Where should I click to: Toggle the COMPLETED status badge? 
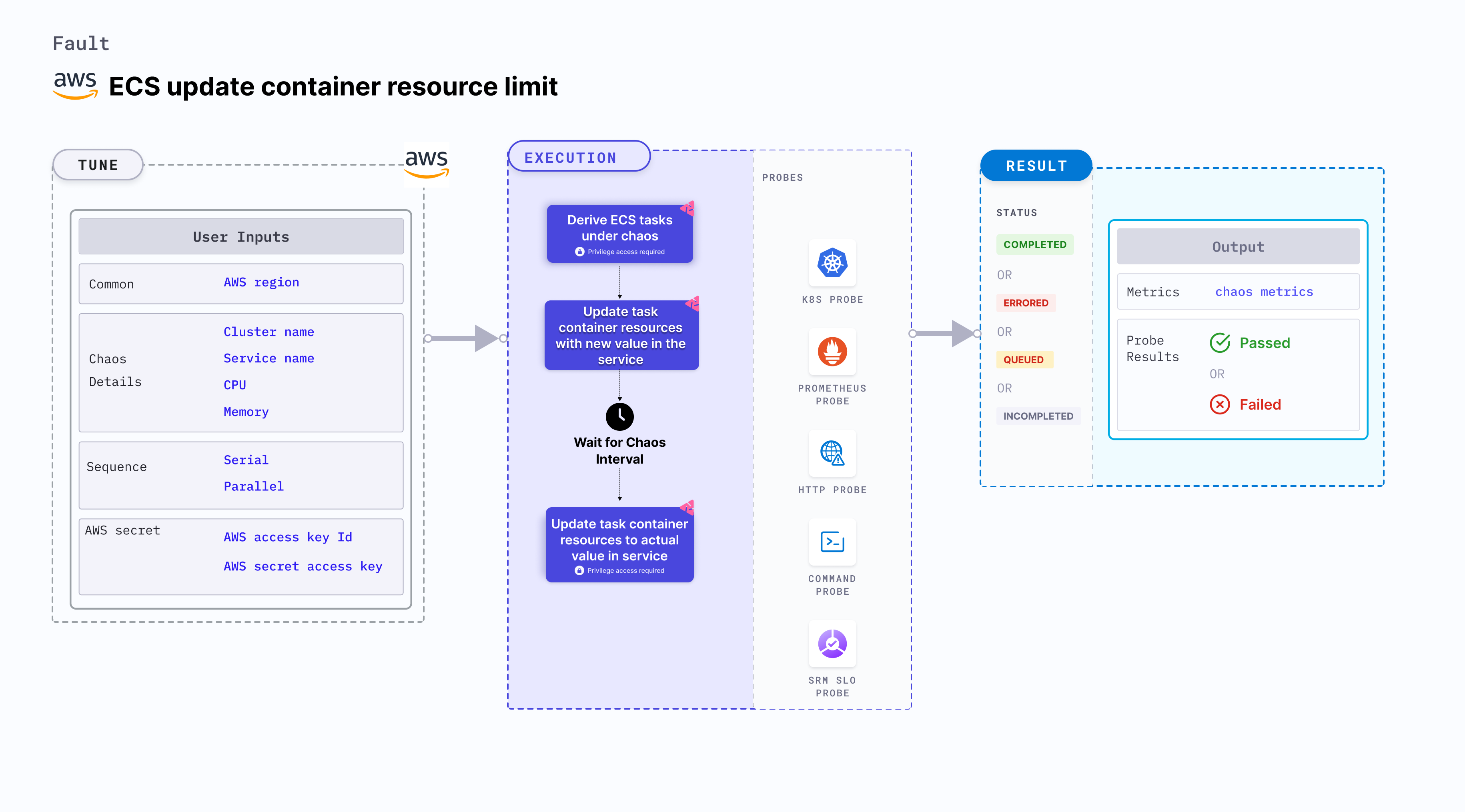(x=1035, y=244)
